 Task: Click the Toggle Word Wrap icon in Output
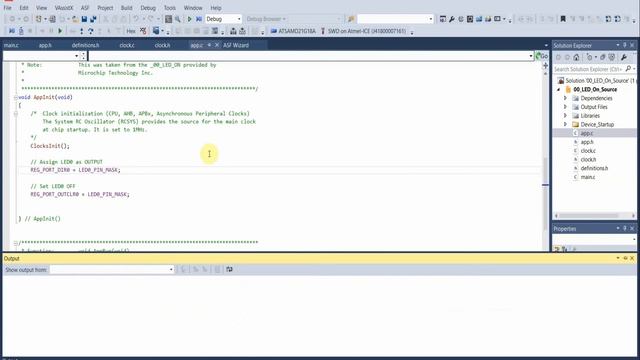(229, 269)
